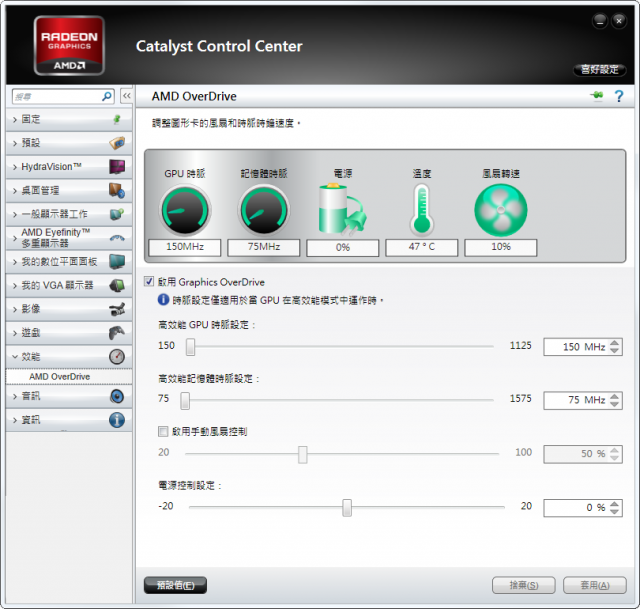Image resolution: width=640 pixels, height=609 pixels.
Task: Click the 桌面管理 desktop management icon
Action: (117, 190)
